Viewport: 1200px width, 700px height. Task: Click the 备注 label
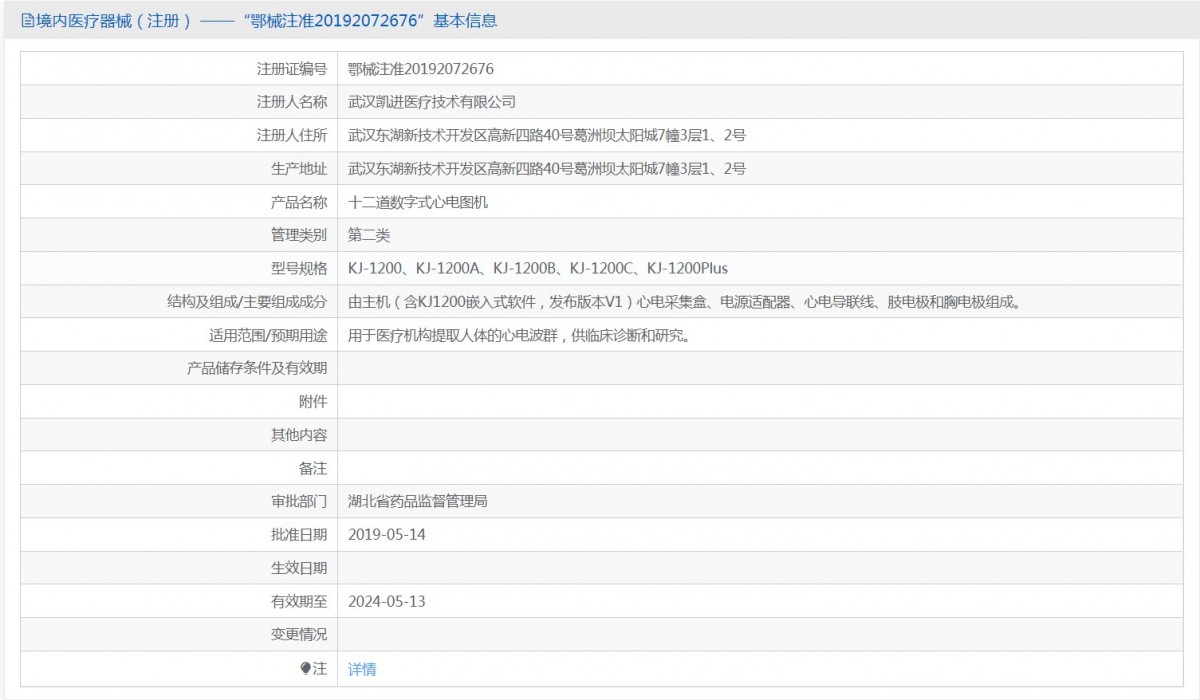click(313, 468)
